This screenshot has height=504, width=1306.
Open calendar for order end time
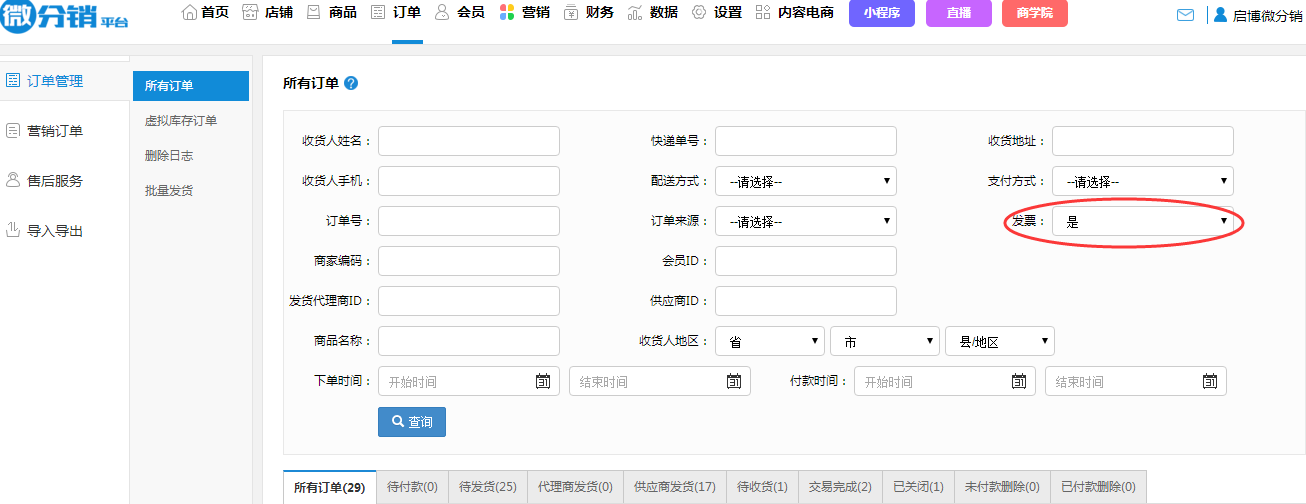pos(733,381)
